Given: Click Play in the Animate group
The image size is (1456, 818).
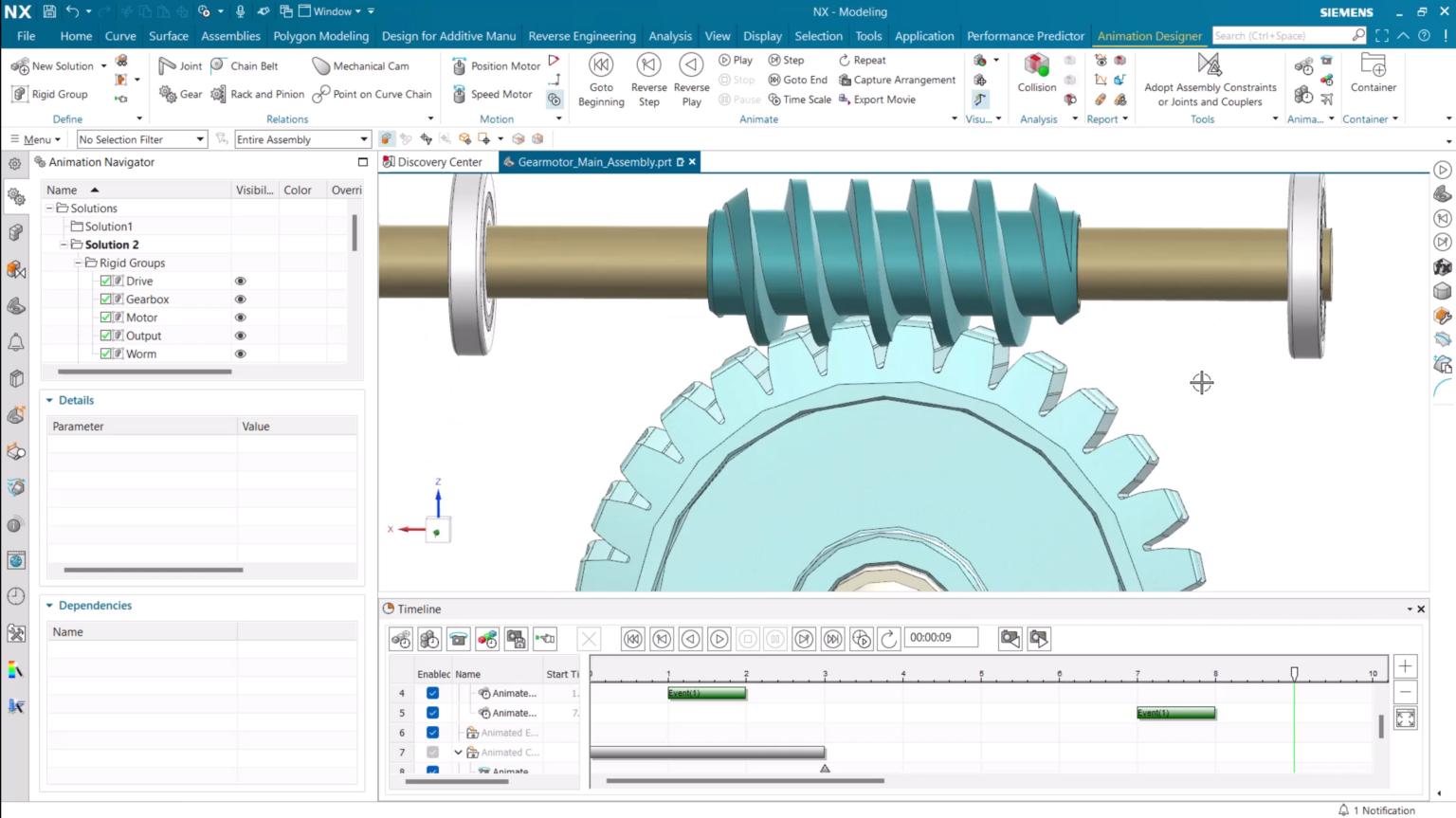Looking at the screenshot, I should 736,60.
